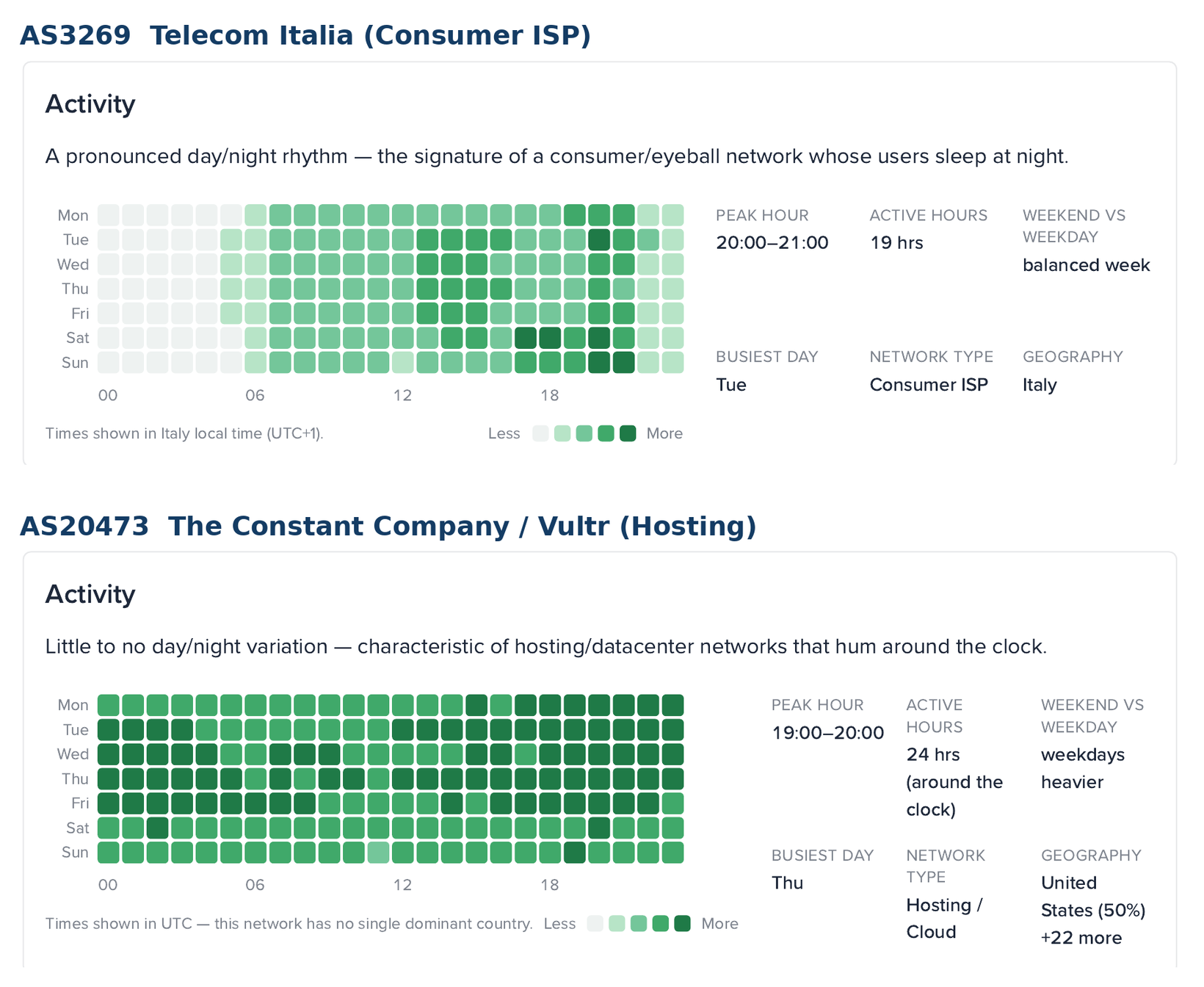Click the darkest legend swatch in Telecom Italia chart
This screenshot has height=987, width=1204.
pyautogui.click(x=628, y=433)
